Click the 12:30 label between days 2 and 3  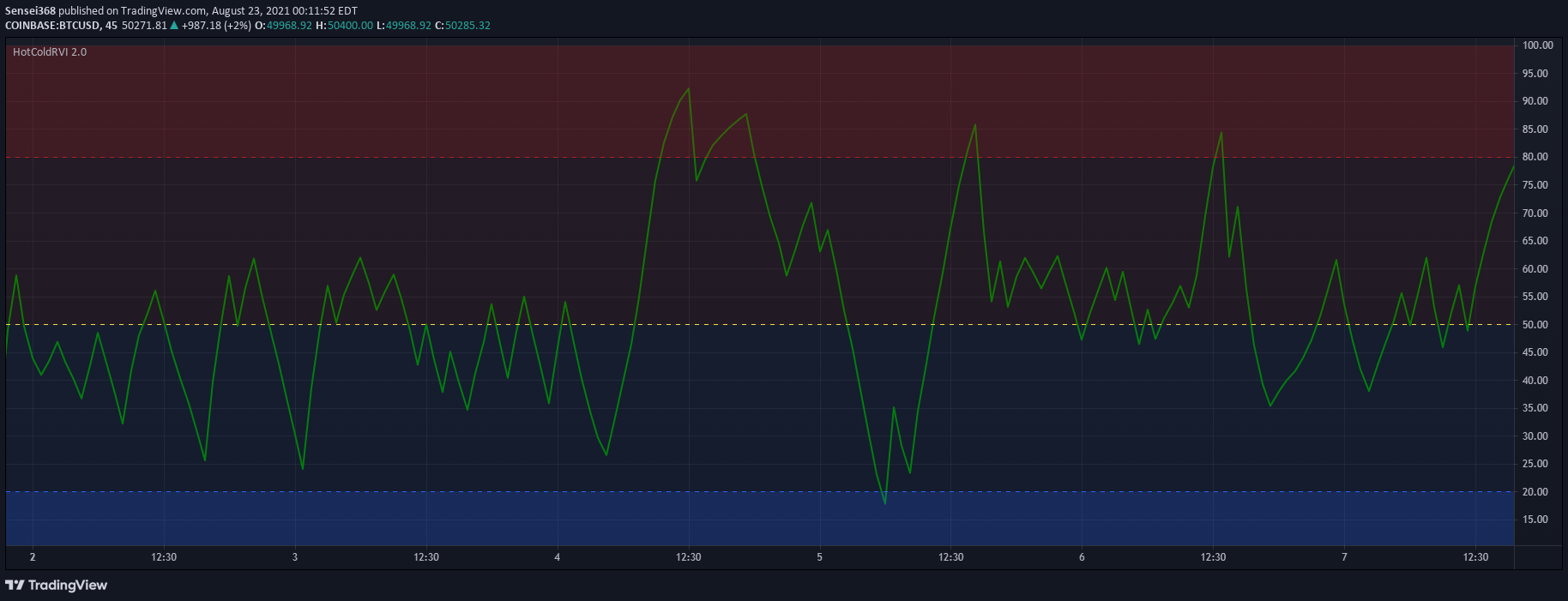pos(164,557)
